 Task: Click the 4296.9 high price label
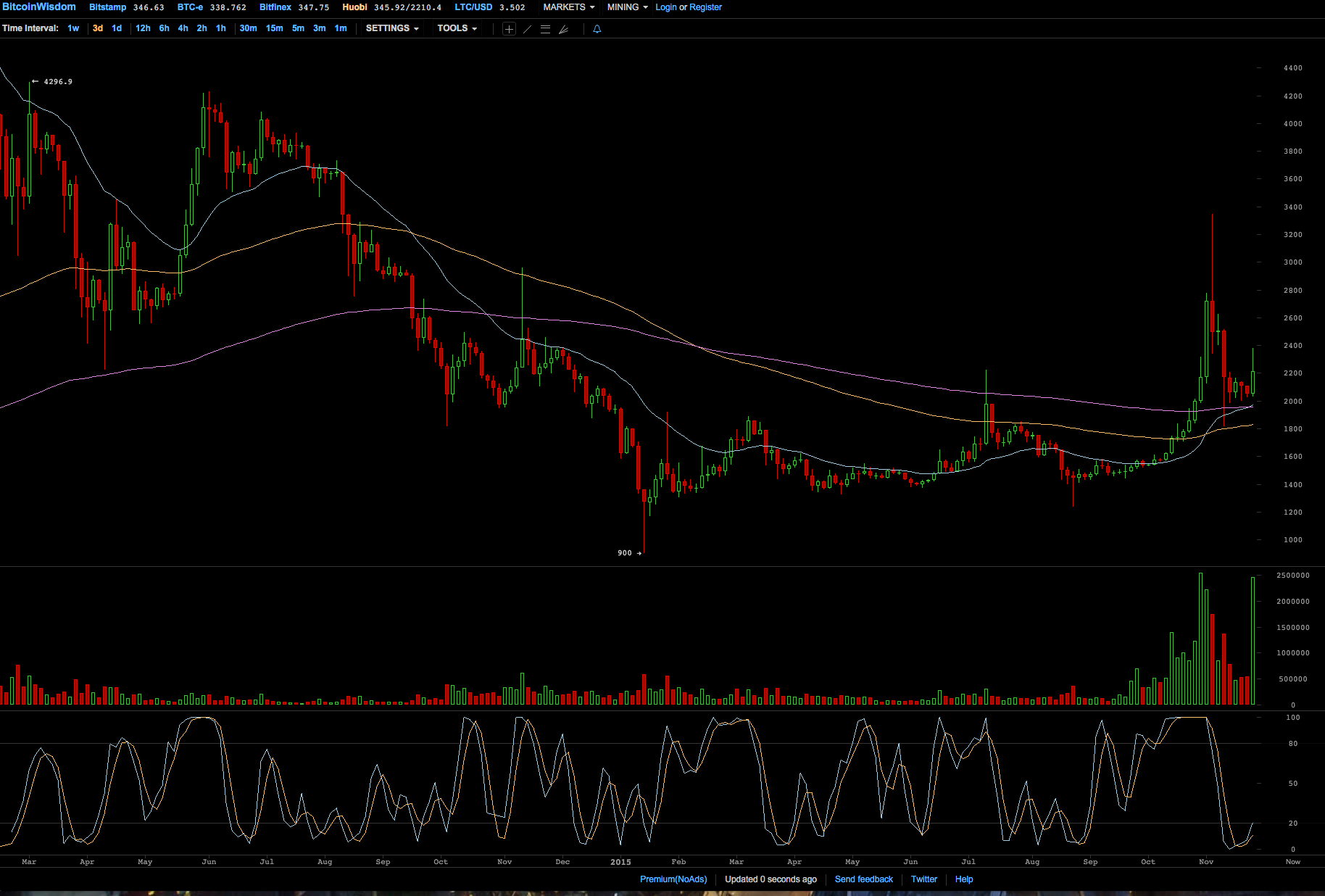(x=58, y=82)
